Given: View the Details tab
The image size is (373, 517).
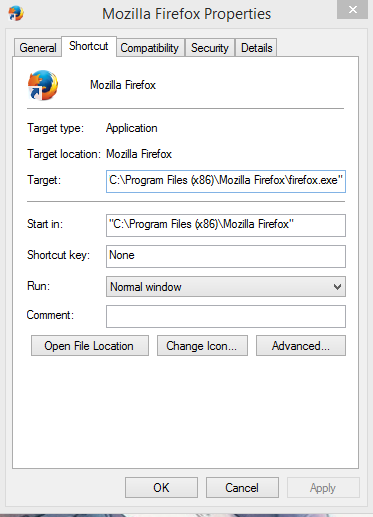Looking at the screenshot, I should pyautogui.click(x=256, y=48).
